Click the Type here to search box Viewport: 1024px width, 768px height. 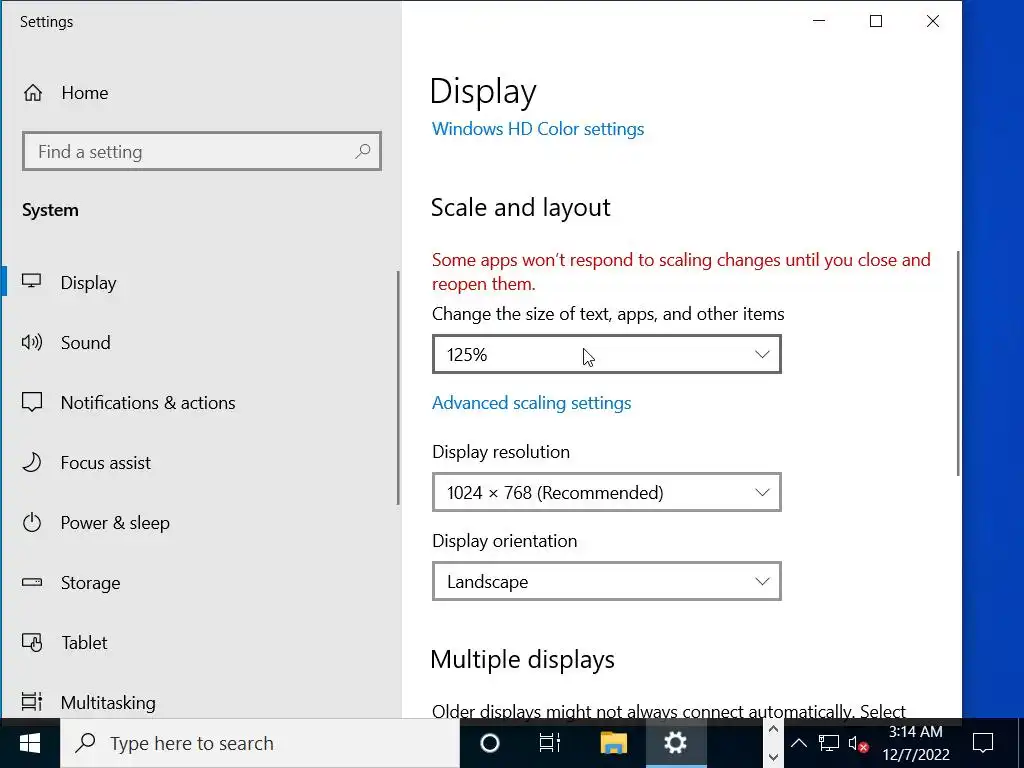[260, 743]
